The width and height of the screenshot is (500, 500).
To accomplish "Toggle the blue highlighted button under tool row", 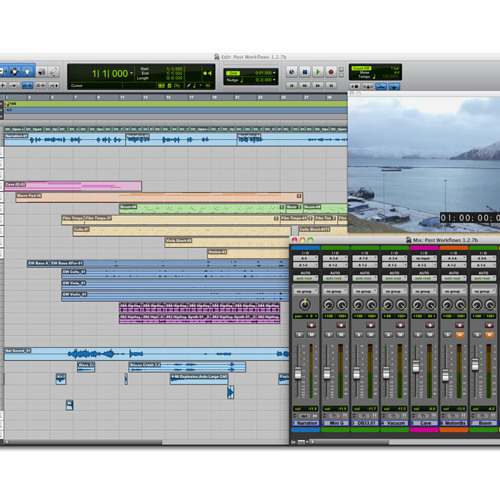I will [27, 86].
